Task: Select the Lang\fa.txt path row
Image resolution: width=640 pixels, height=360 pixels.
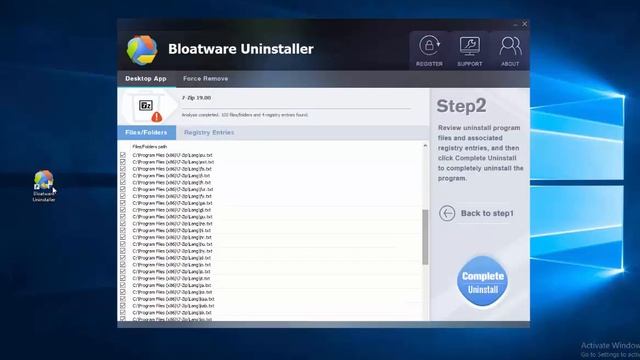Action: pyautogui.click(x=172, y=169)
